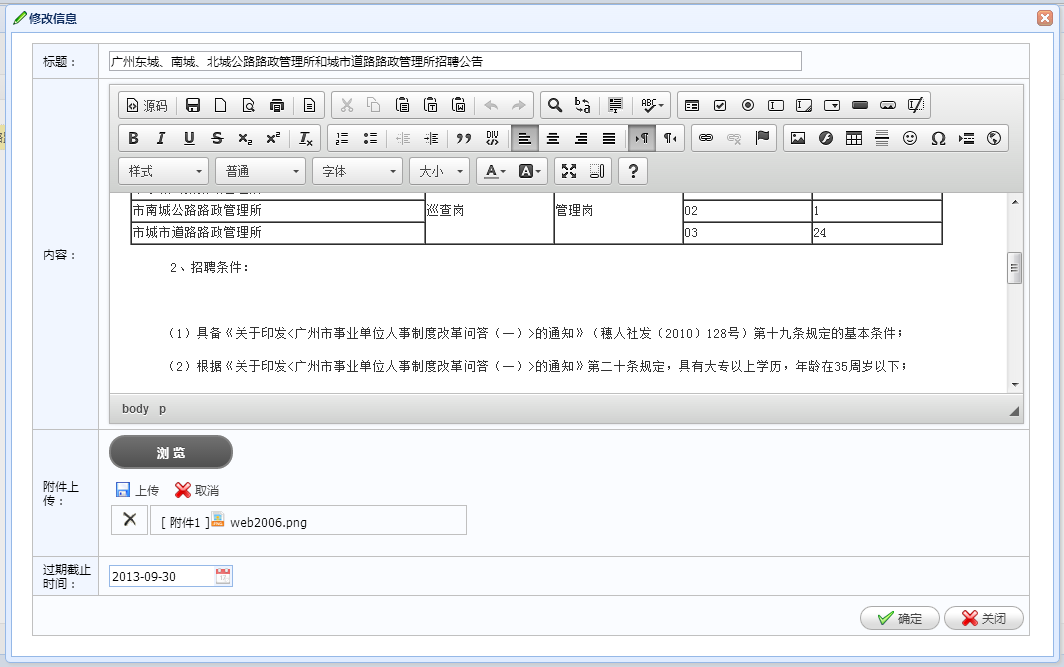Toggle superscript formatting

coord(273,138)
